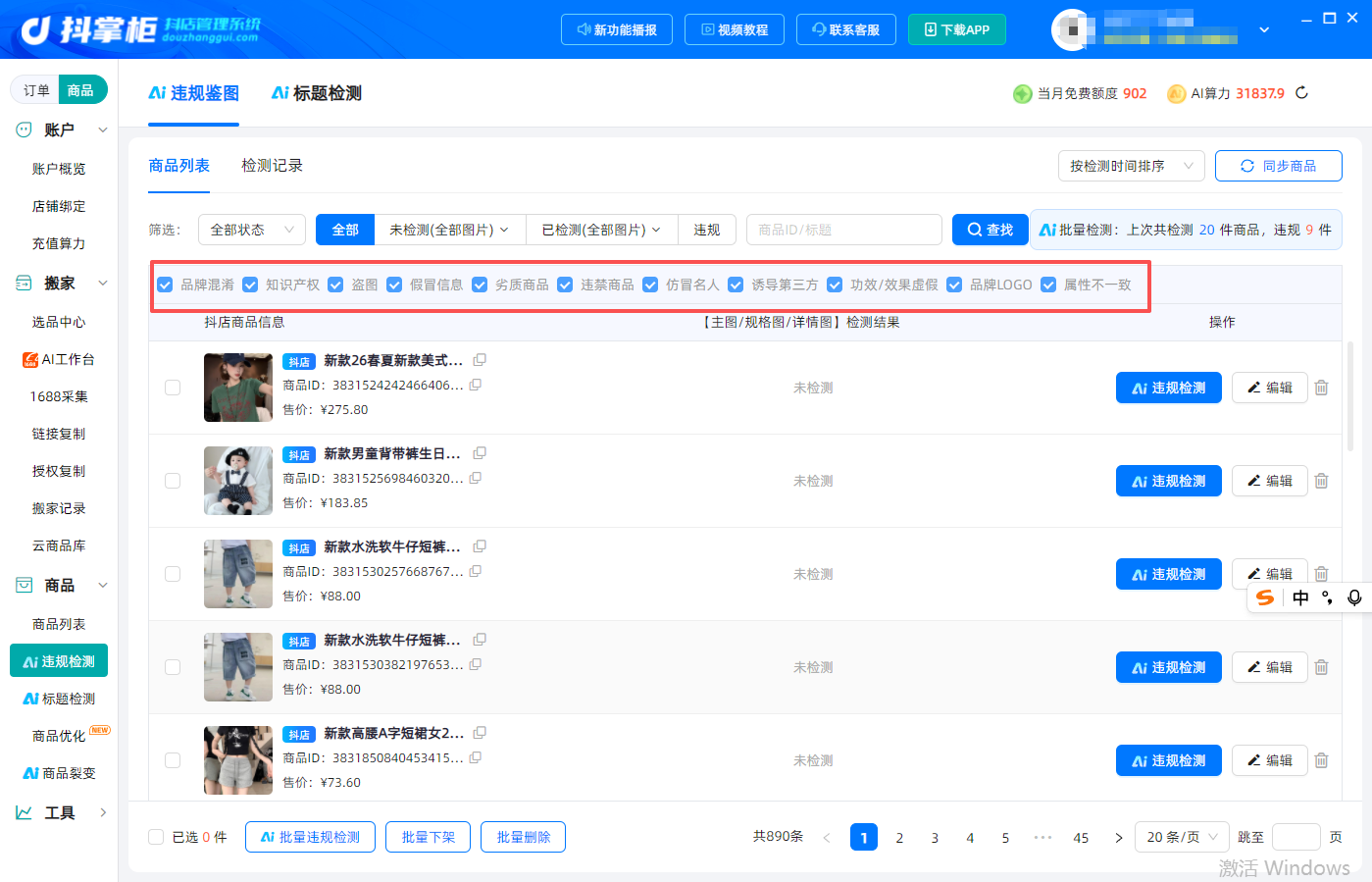Screen dimensions: 1372x882
Task: Click 下载APP button in the header
Action: point(956,29)
